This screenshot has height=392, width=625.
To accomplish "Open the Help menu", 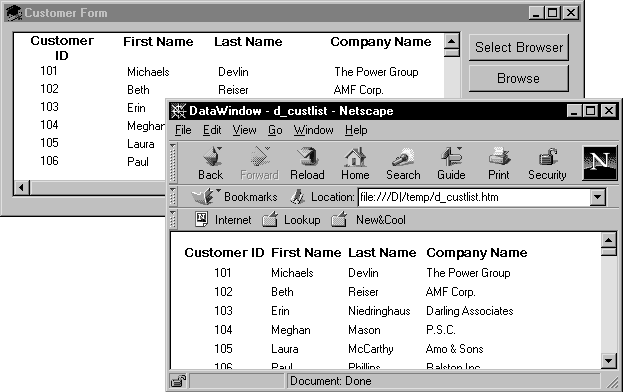I will click(x=356, y=130).
